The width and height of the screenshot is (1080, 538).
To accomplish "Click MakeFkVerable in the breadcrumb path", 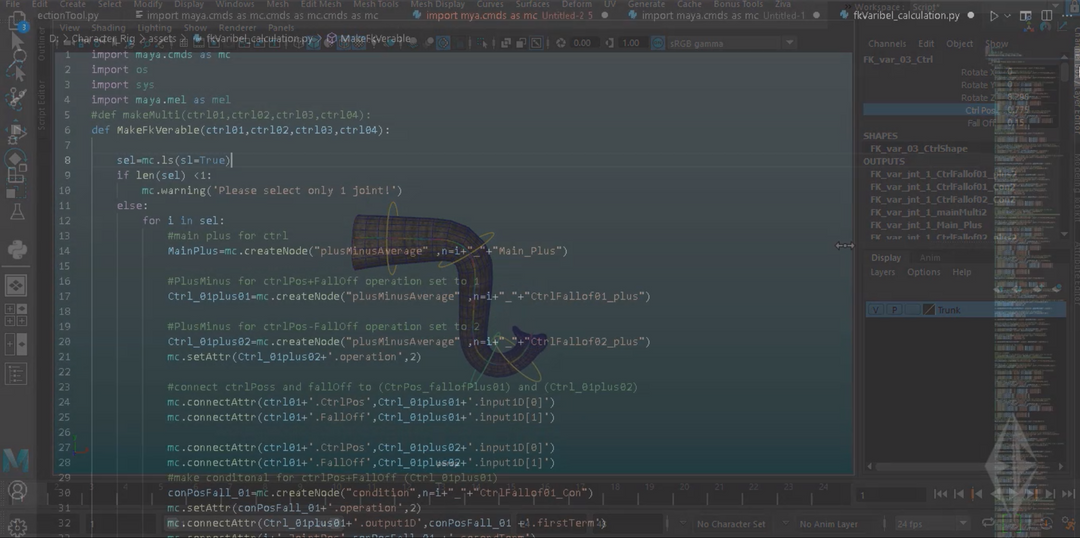I will click(375, 38).
